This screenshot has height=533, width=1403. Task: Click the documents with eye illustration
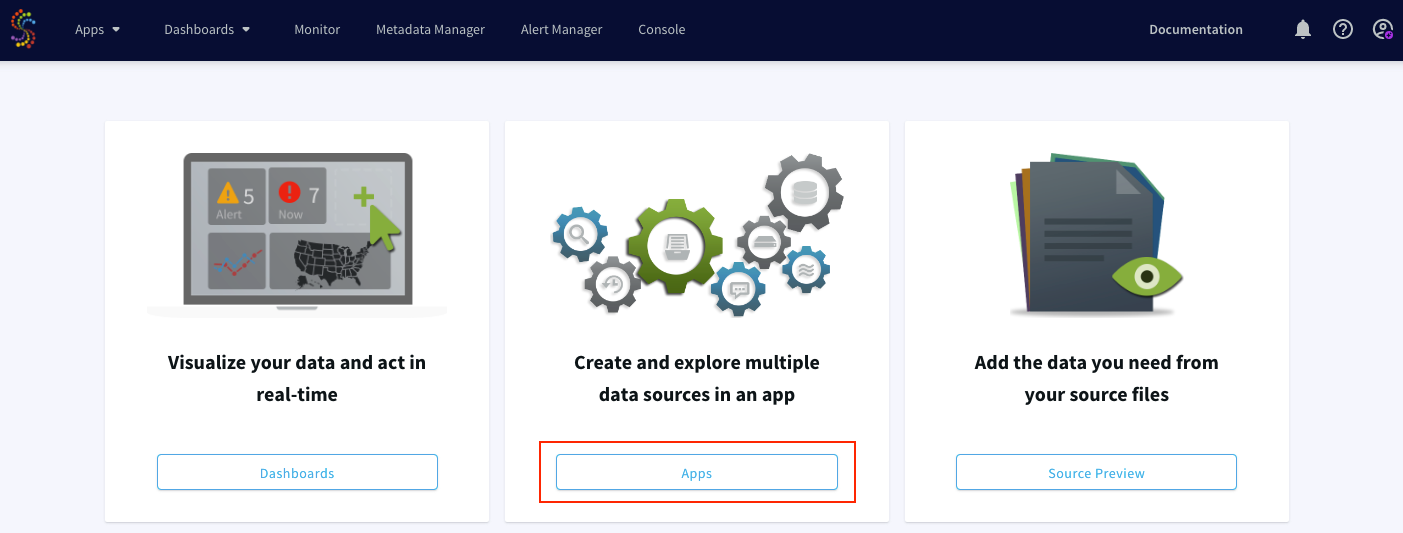(1097, 235)
